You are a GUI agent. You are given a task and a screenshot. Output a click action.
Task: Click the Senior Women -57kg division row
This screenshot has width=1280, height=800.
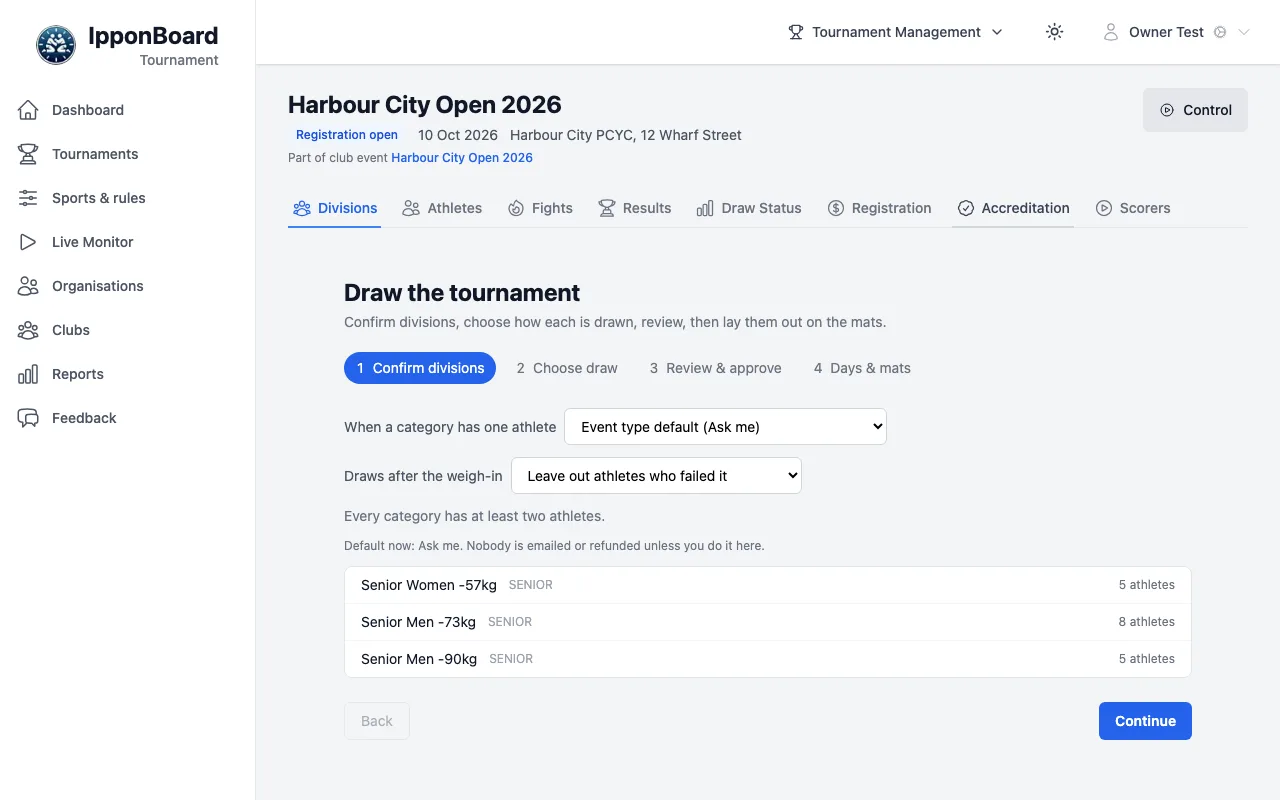[768, 585]
